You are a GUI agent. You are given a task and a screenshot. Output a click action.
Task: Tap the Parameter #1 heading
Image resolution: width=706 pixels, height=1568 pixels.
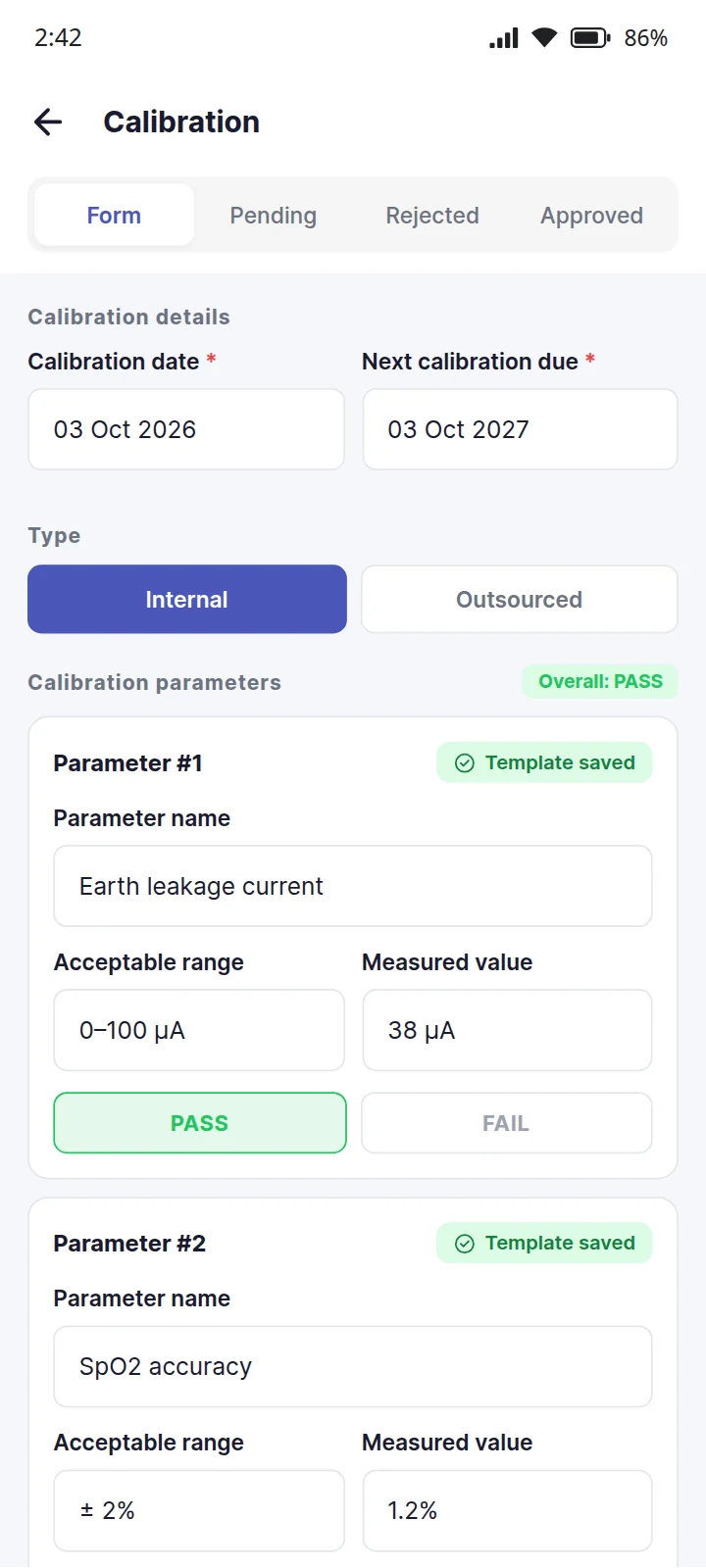coord(127,763)
